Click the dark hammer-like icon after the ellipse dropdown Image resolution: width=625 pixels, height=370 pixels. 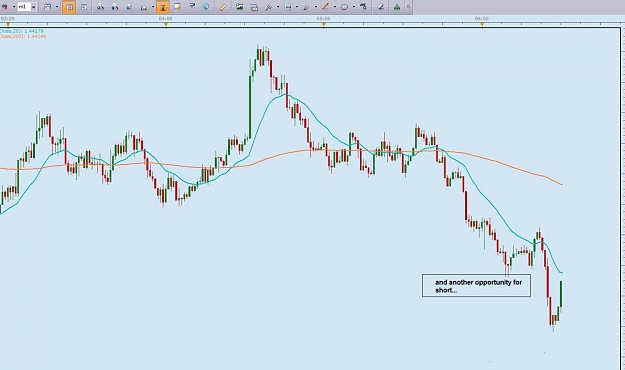click(363, 7)
